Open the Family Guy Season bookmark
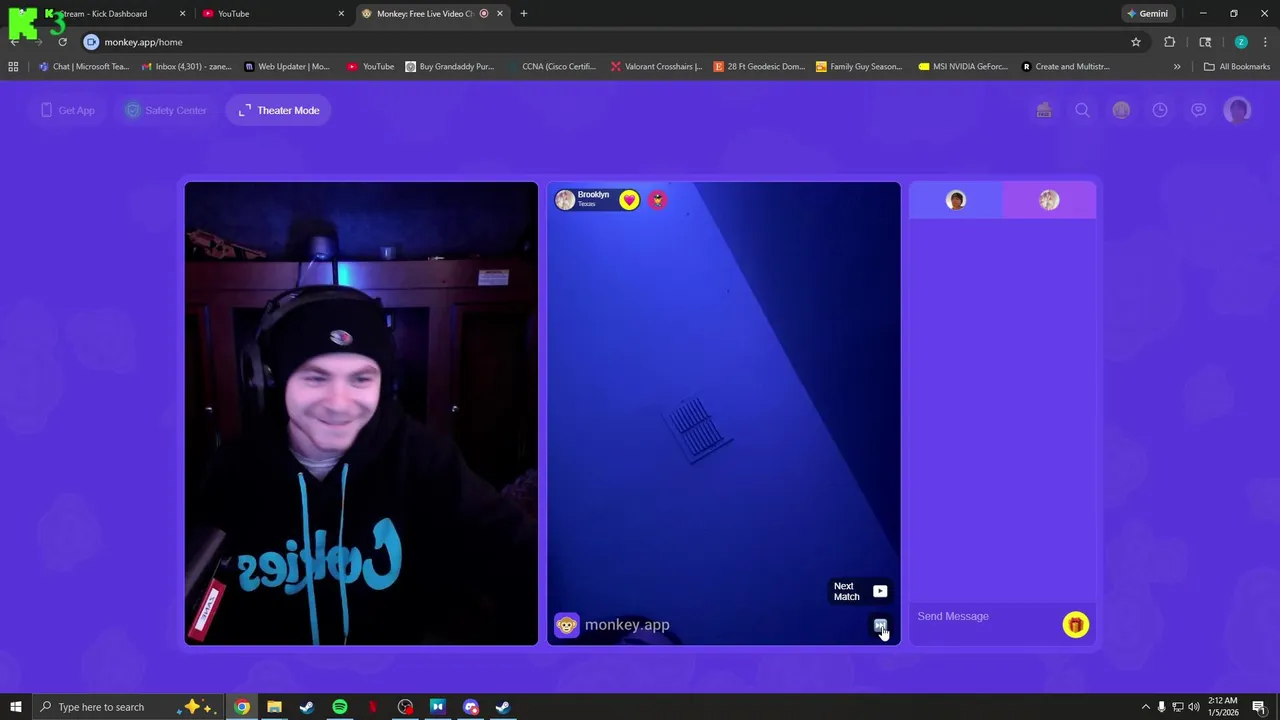Screen dimensions: 1280x720 click(860, 67)
